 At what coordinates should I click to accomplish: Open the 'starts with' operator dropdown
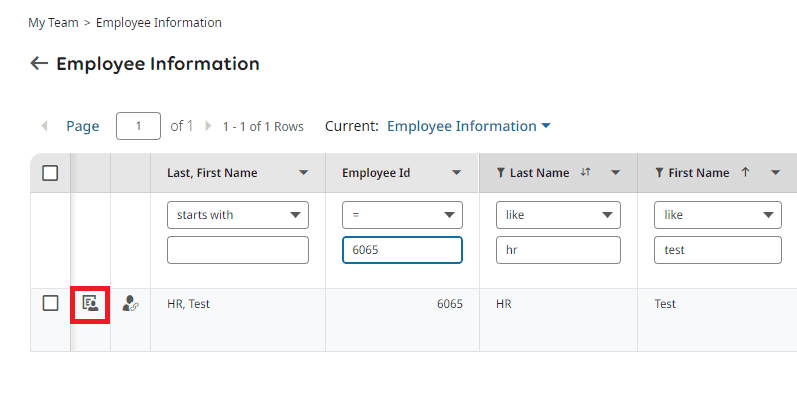(238, 215)
